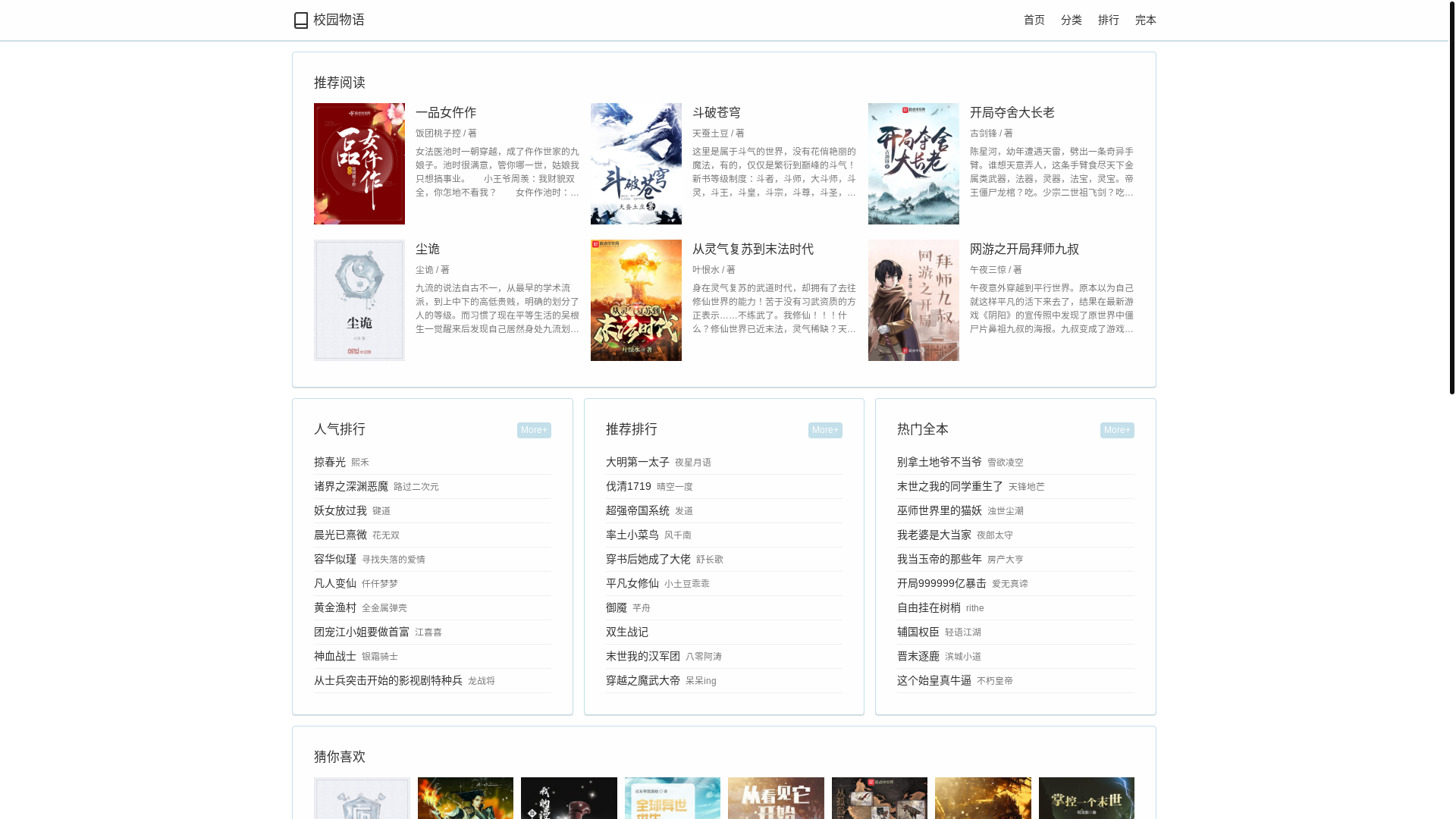Open 容华似瑾 list entry
The width and height of the screenshot is (1456, 819).
[335, 559]
